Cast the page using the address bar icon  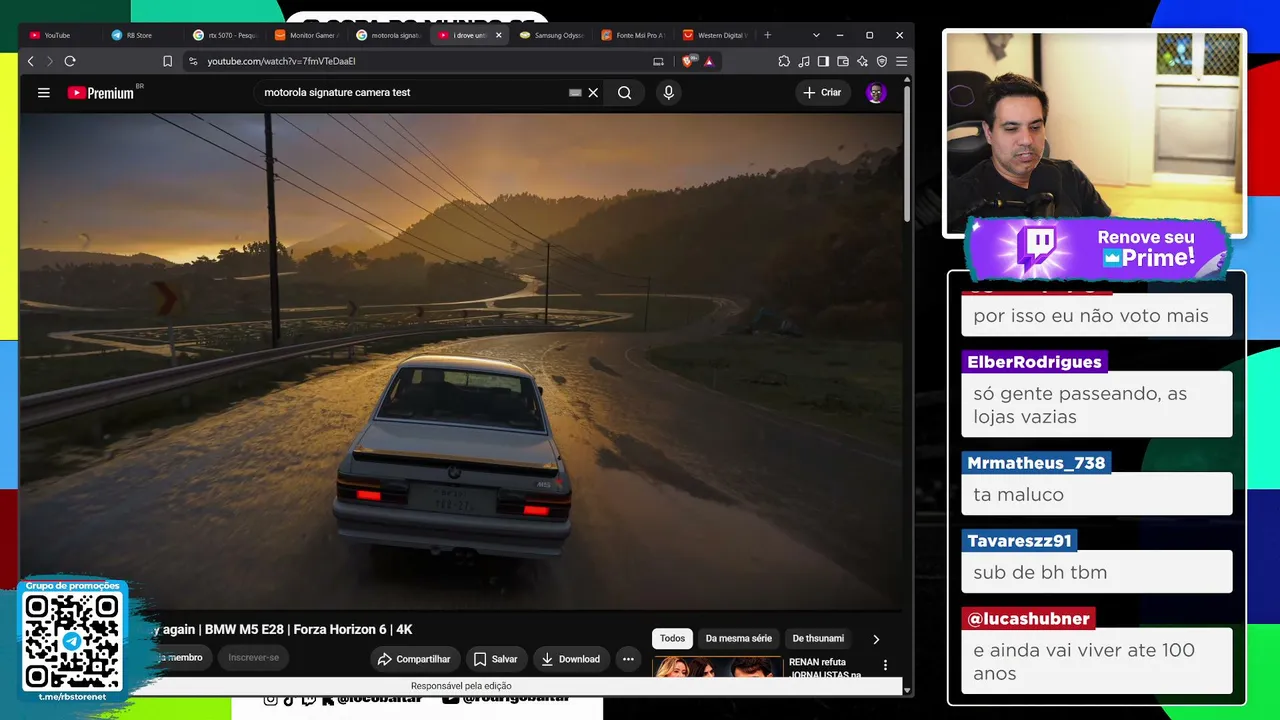(658, 61)
